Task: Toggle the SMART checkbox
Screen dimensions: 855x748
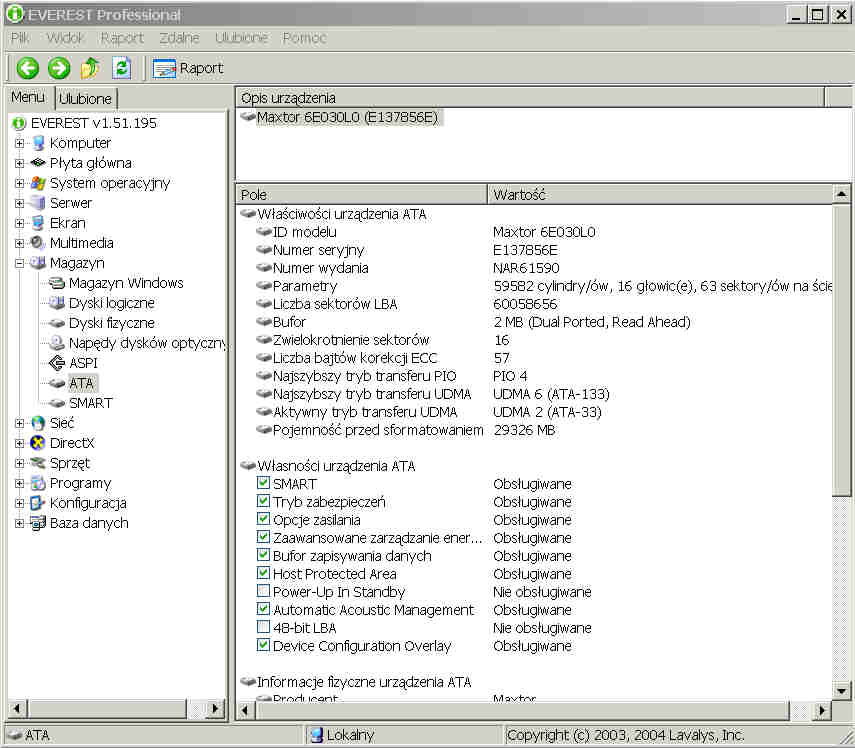Action: [263, 482]
